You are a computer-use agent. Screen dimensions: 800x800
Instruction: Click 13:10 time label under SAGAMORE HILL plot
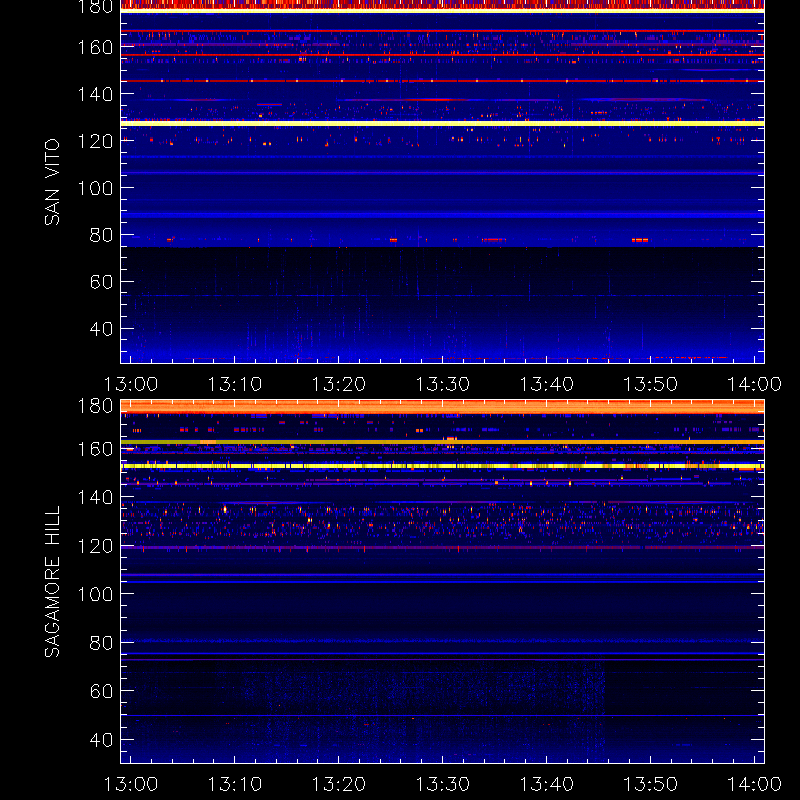point(235,784)
